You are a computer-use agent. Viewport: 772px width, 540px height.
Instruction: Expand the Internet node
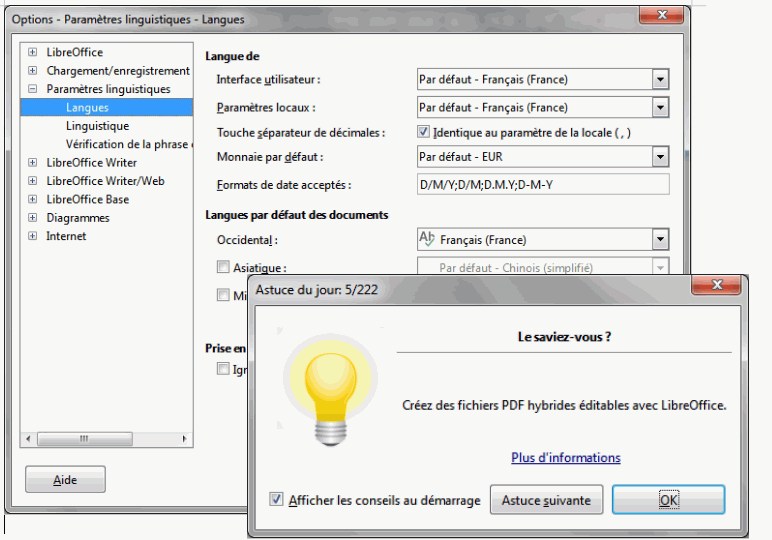pos(32,236)
